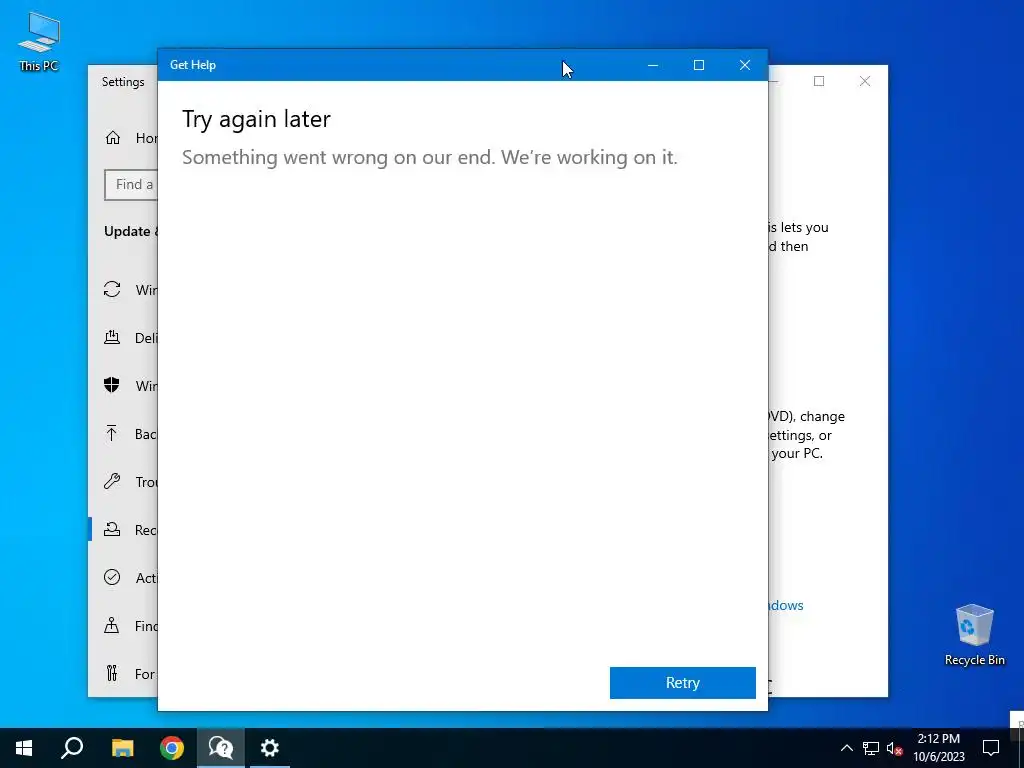Open taskbar Search magnifier

click(72, 748)
